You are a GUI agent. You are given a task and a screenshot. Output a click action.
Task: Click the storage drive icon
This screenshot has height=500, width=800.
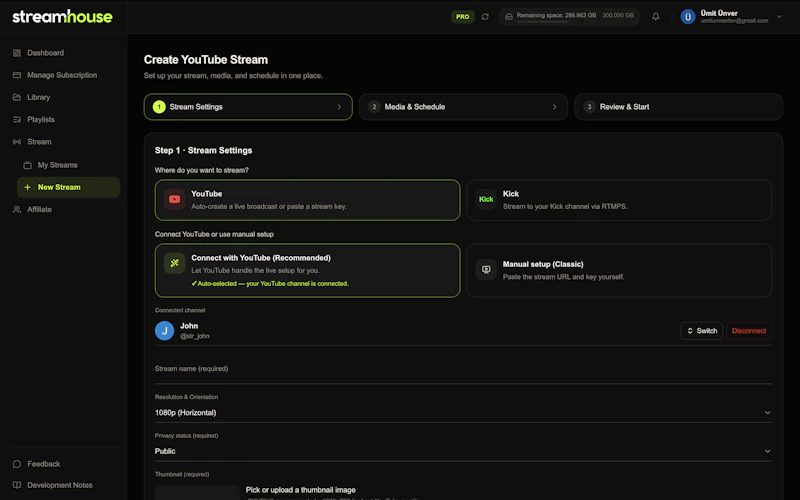click(x=509, y=17)
